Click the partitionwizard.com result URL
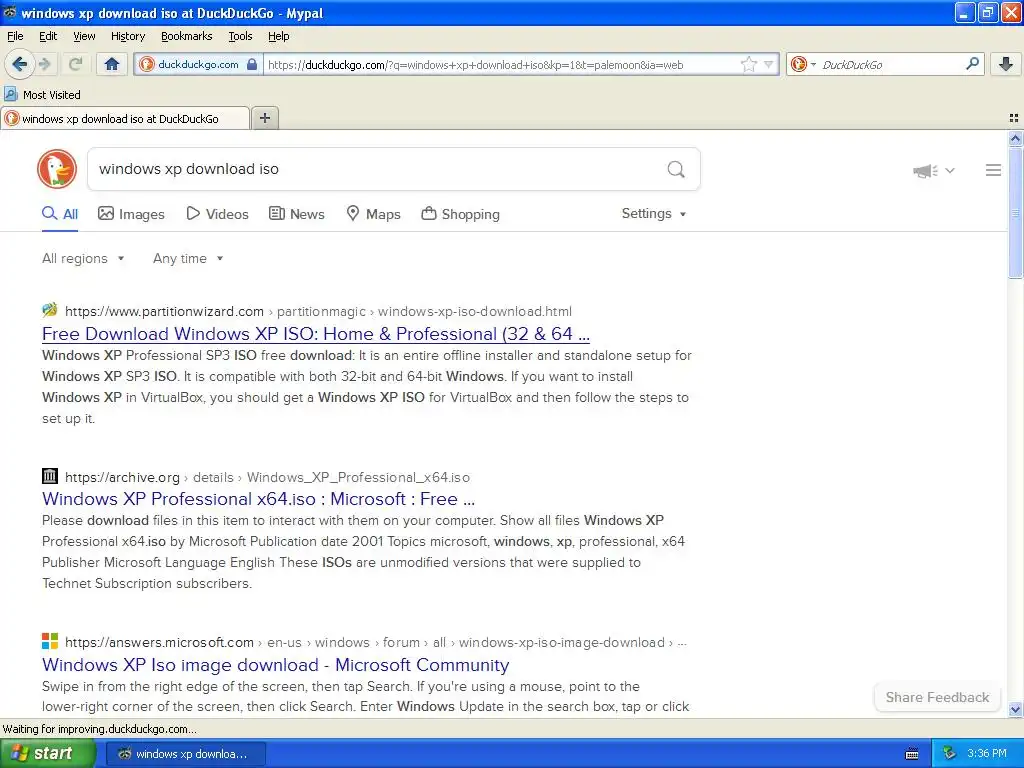Image resolution: width=1024 pixels, height=768 pixels. pyautogui.click(x=318, y=312)
